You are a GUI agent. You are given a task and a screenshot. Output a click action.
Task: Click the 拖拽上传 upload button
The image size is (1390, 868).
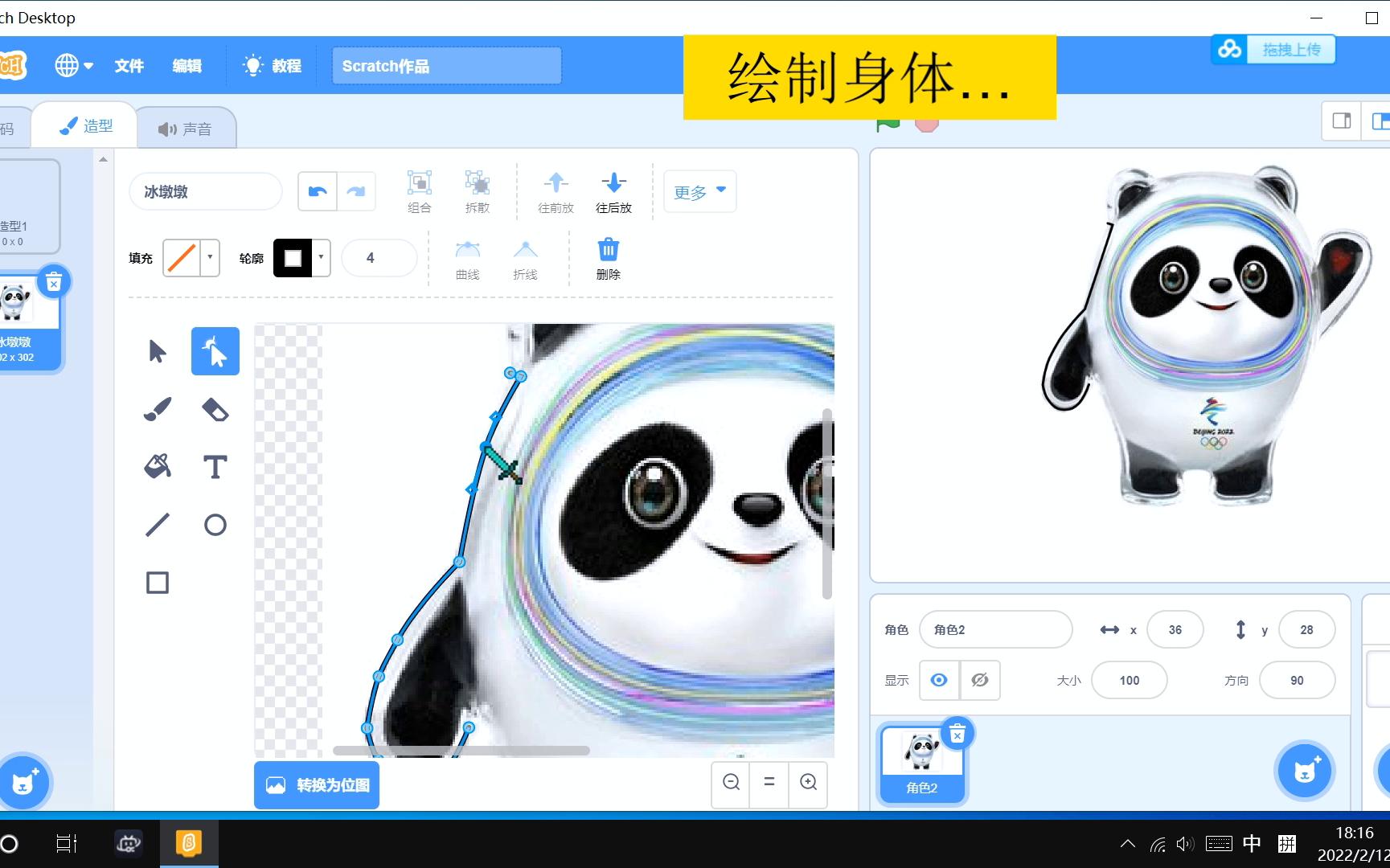(x=1273, y=50)
